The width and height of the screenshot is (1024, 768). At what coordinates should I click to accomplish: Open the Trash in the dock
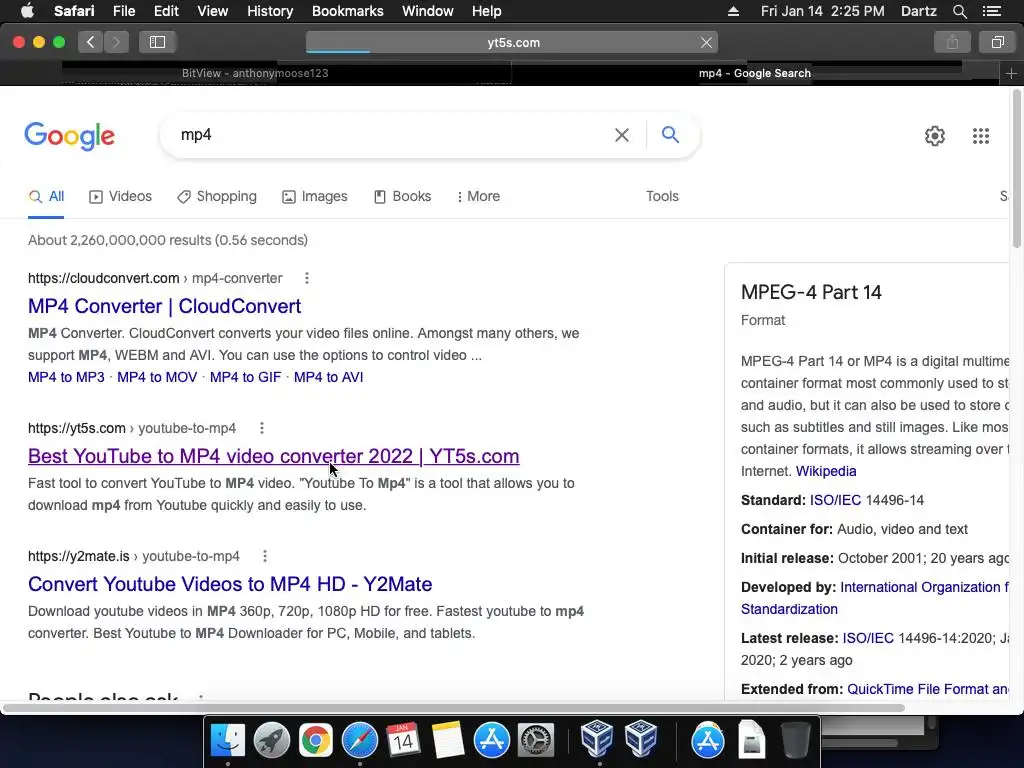(796, 740)
